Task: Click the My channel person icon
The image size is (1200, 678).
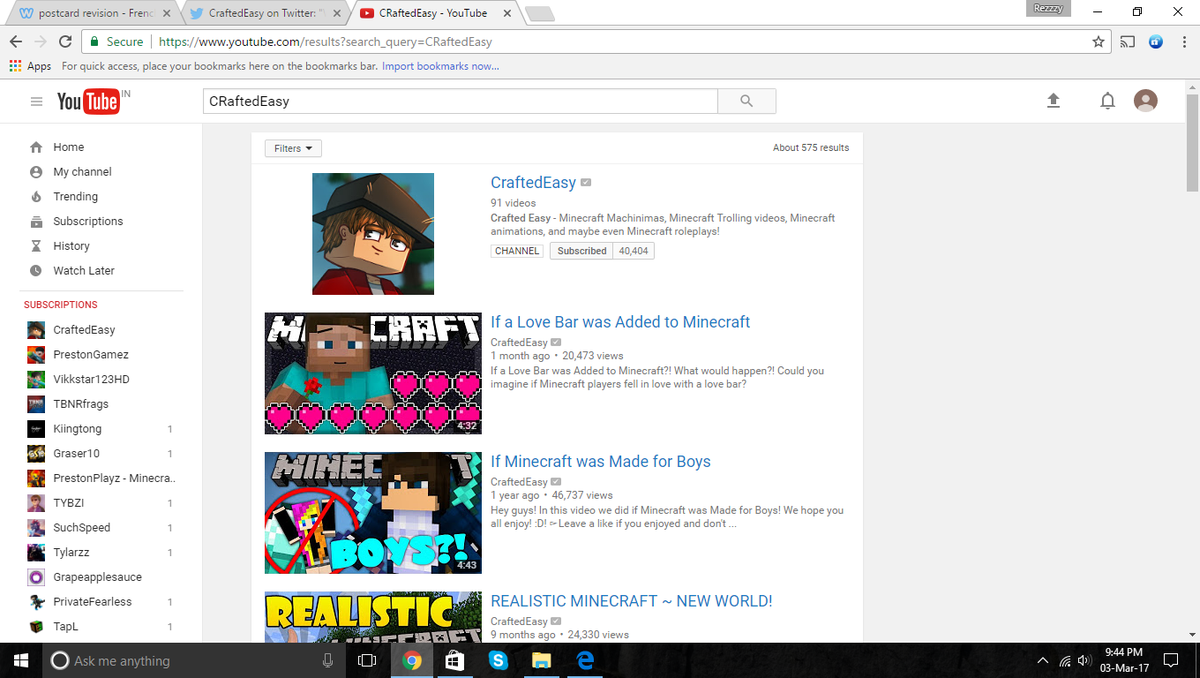Action: point(36,172)
